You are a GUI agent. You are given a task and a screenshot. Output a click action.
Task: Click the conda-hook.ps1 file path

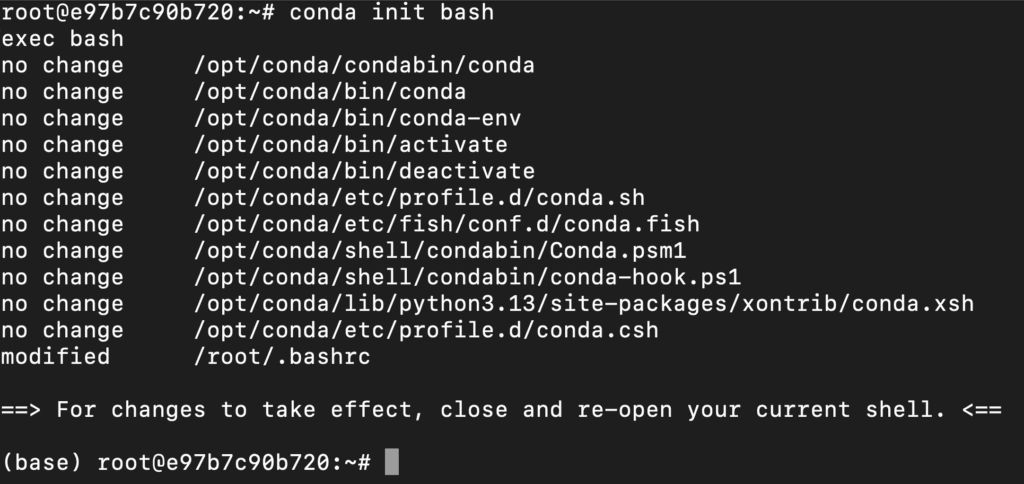click(x=468, y=277)
